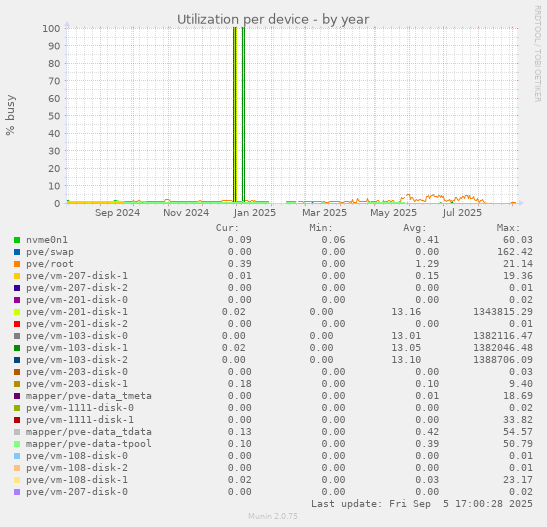
Task: Select the pve/vm-201-disk-0 legend label
Action: point(77,300)
